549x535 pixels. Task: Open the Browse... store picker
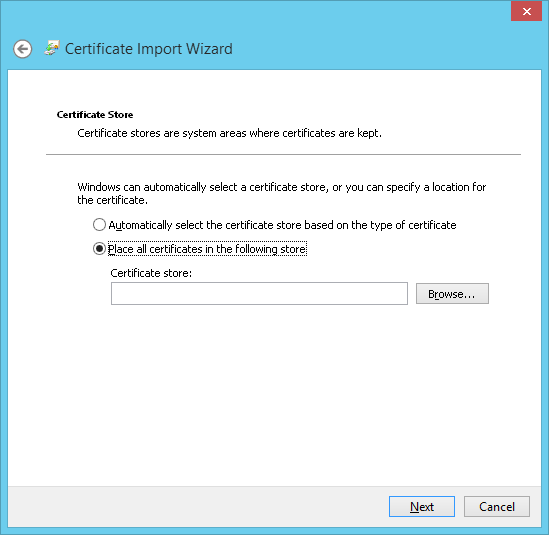point(452,293)
